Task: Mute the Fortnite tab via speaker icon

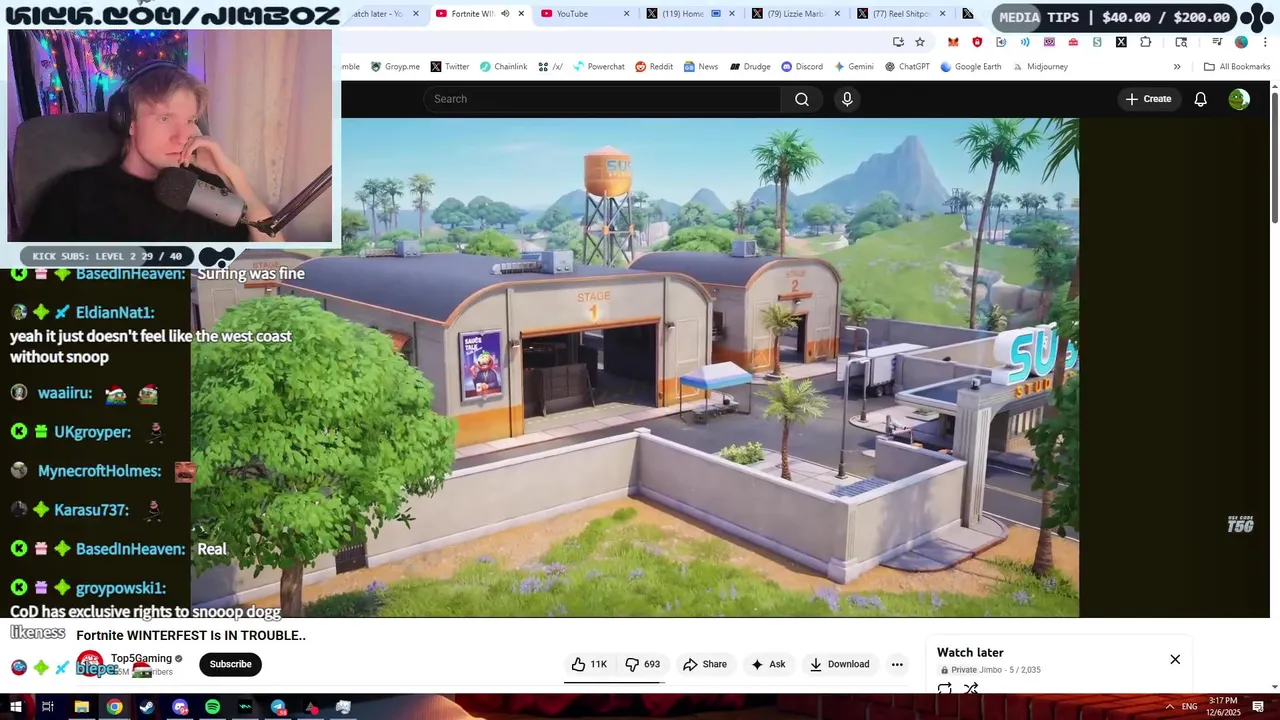Action: 505,14
